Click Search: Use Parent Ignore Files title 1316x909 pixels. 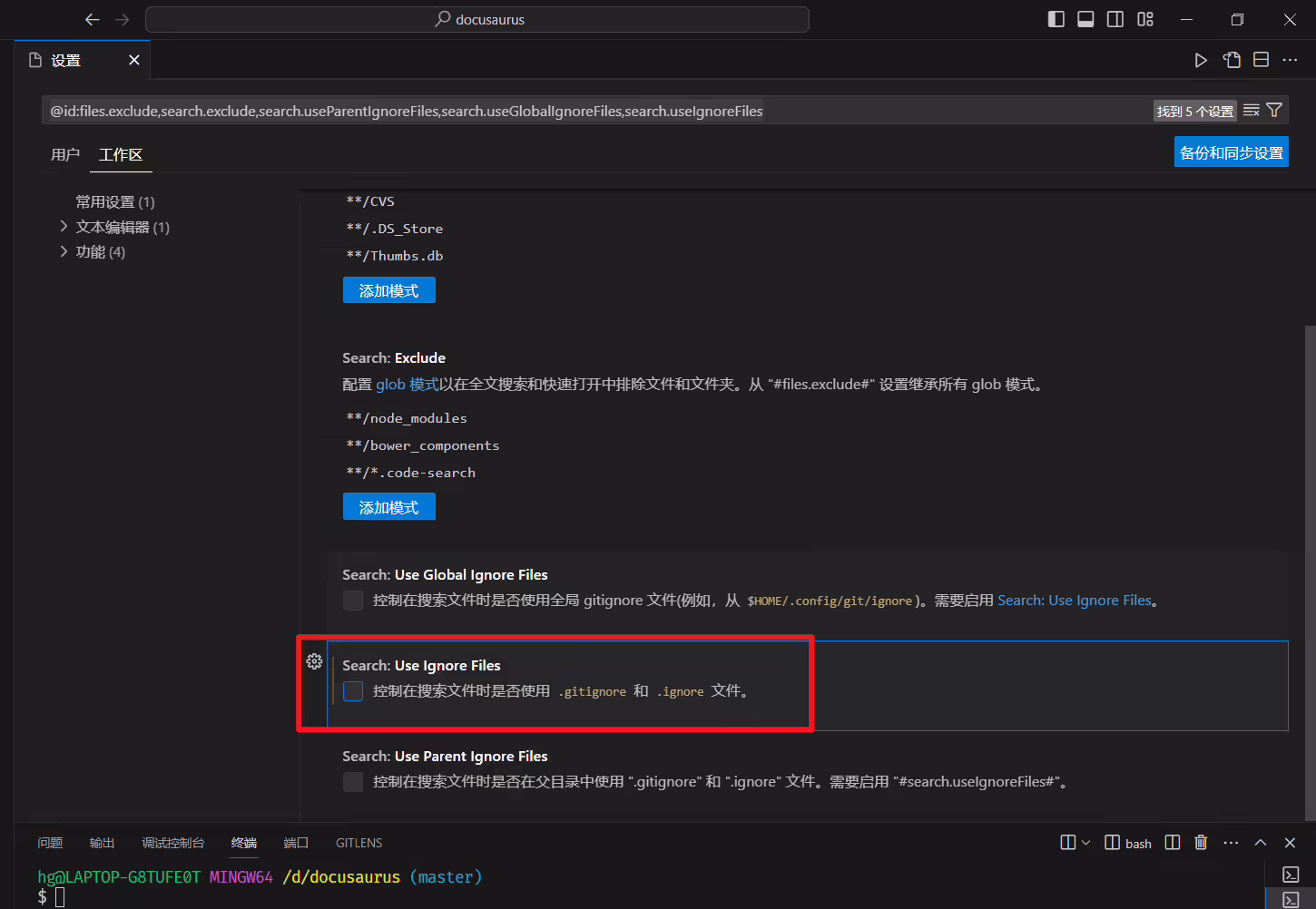[x=445, y=756]
